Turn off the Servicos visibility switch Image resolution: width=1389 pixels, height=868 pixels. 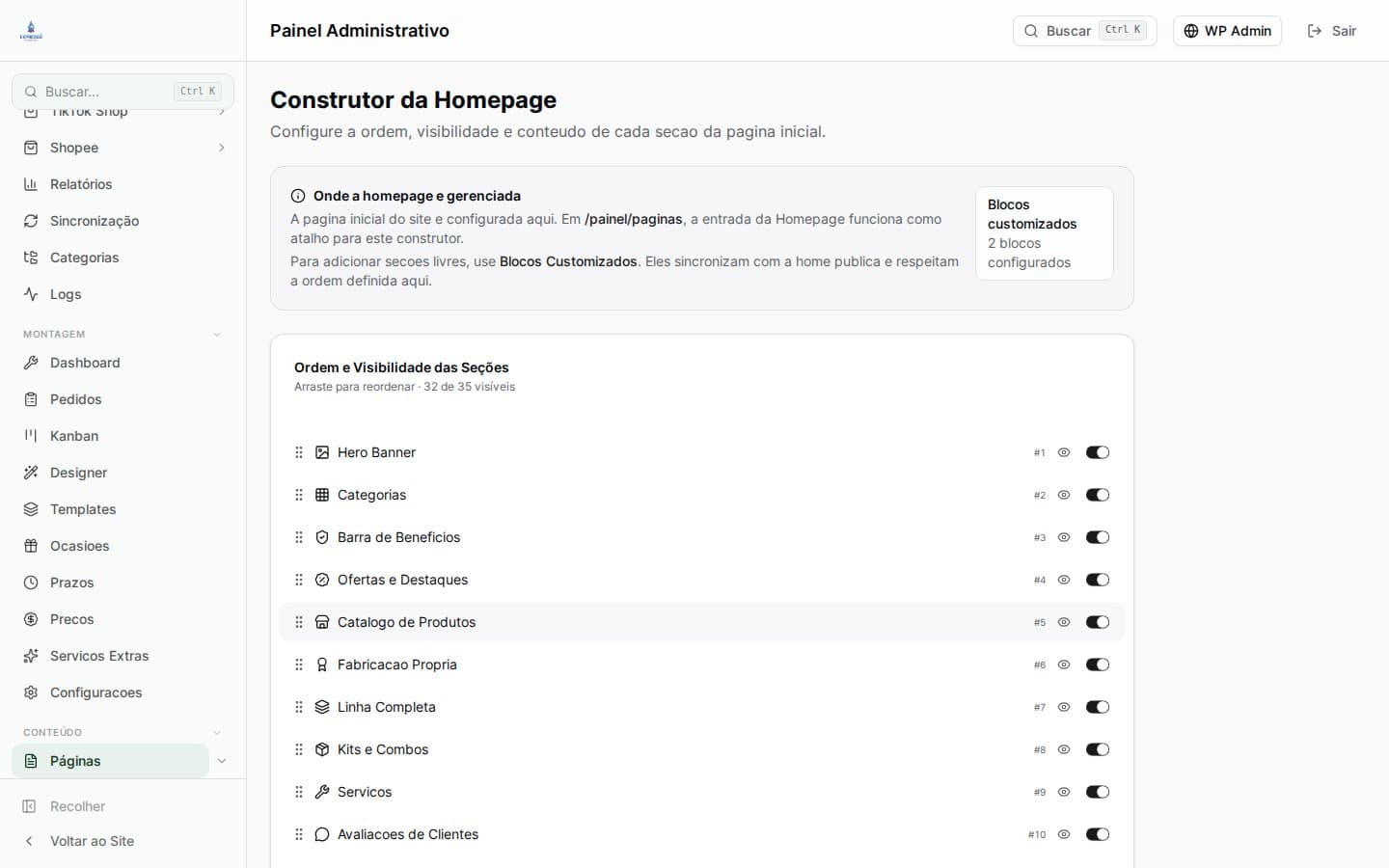[x=1098, y=792]
